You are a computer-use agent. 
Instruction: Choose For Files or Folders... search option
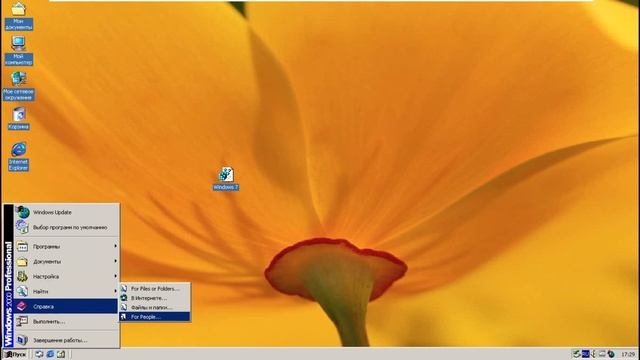155,289
